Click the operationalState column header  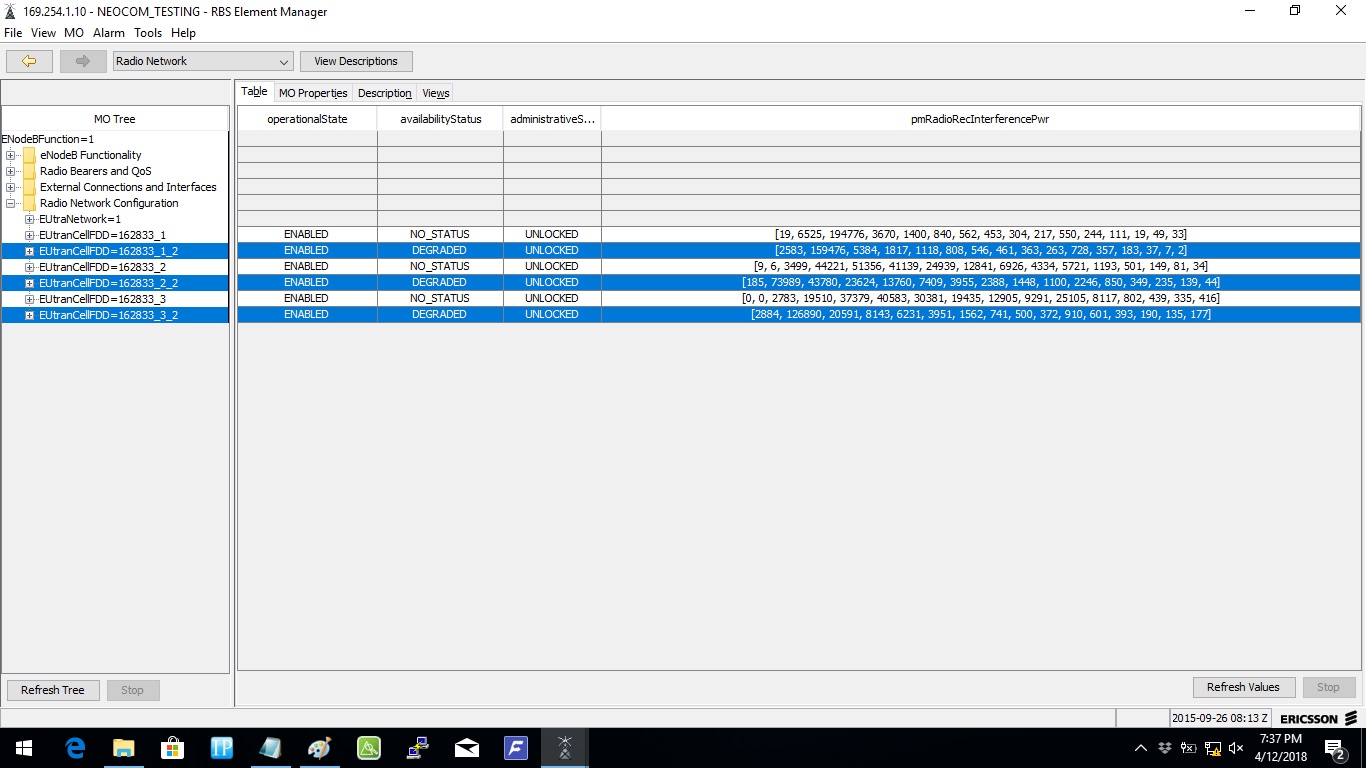(x=307, y=119)
